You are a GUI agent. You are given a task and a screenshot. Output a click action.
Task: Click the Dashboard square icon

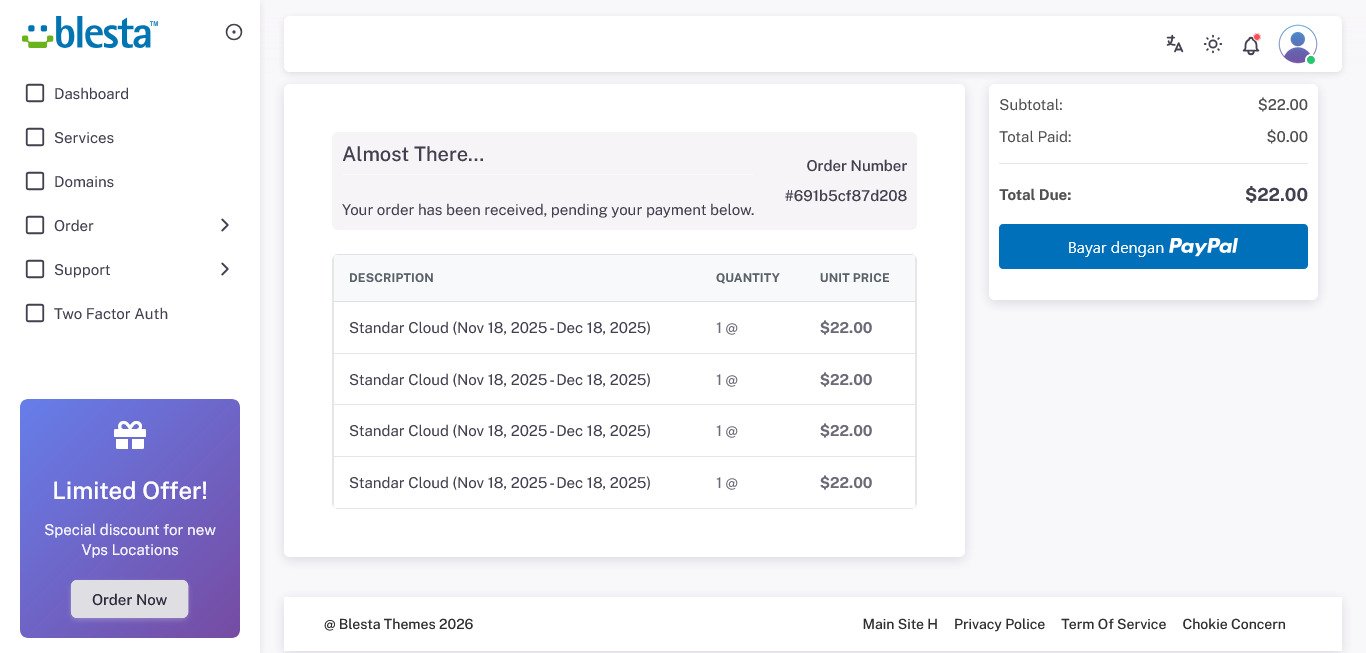tap(35, 93)
